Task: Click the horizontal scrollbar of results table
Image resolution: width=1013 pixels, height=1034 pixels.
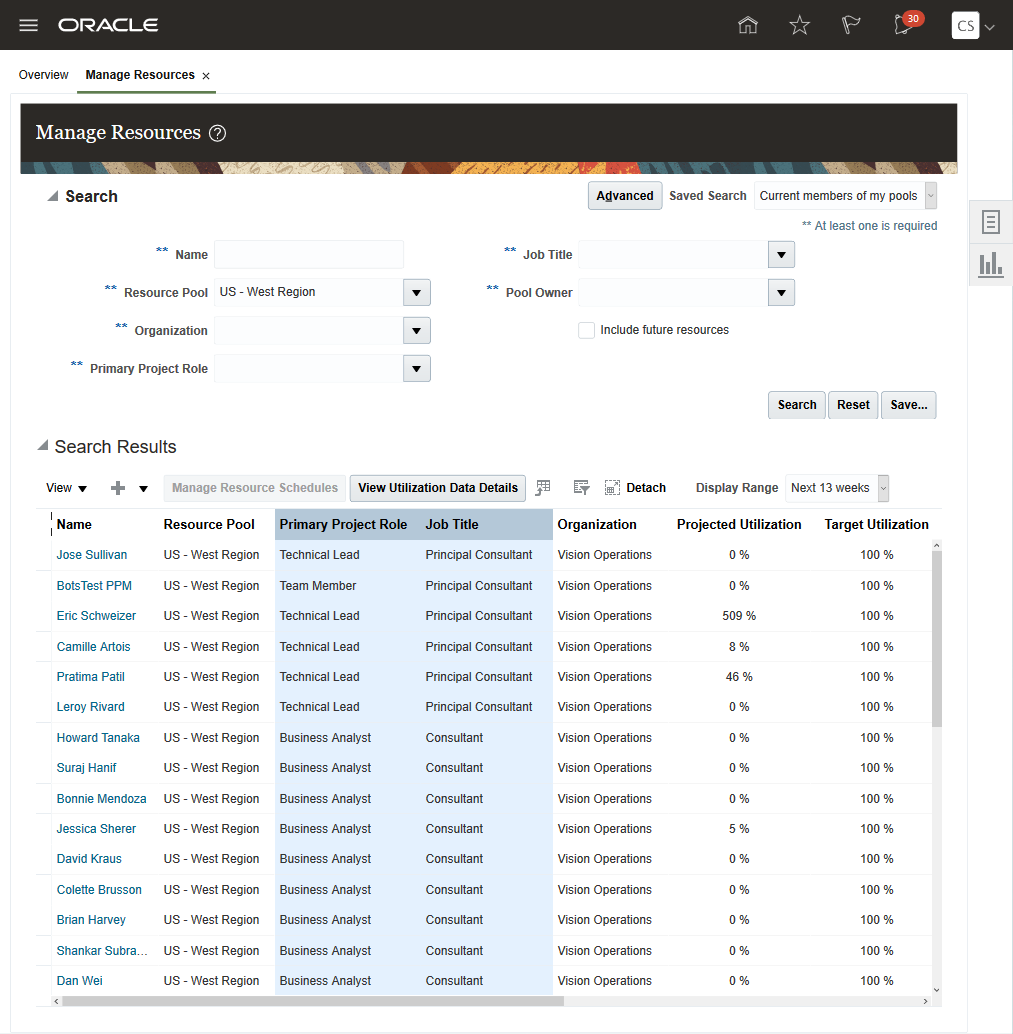Action: click(313, 1001)
